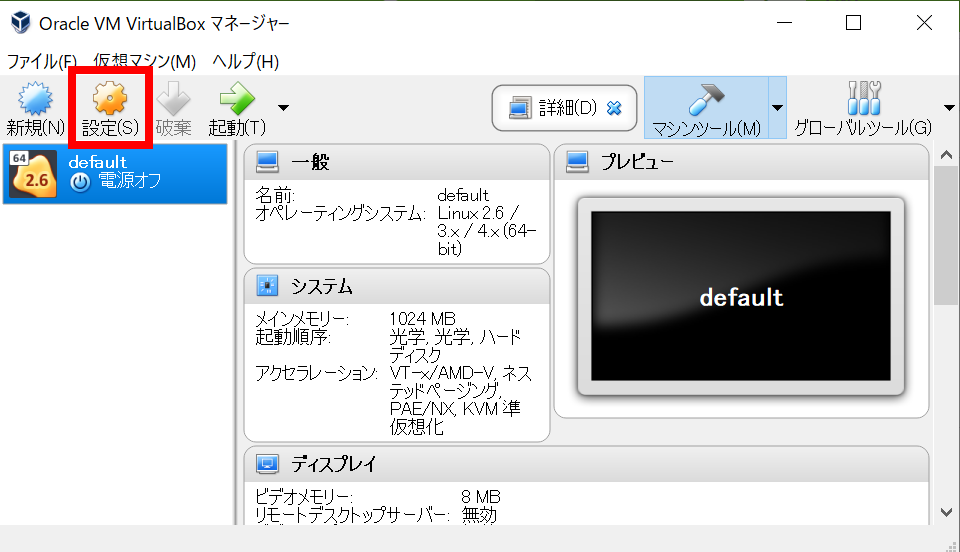The width and height of the screenshot is (960, 552).
Task: Click the Display section screen icon
Action: pyautogui.click(x=268, y=464)
